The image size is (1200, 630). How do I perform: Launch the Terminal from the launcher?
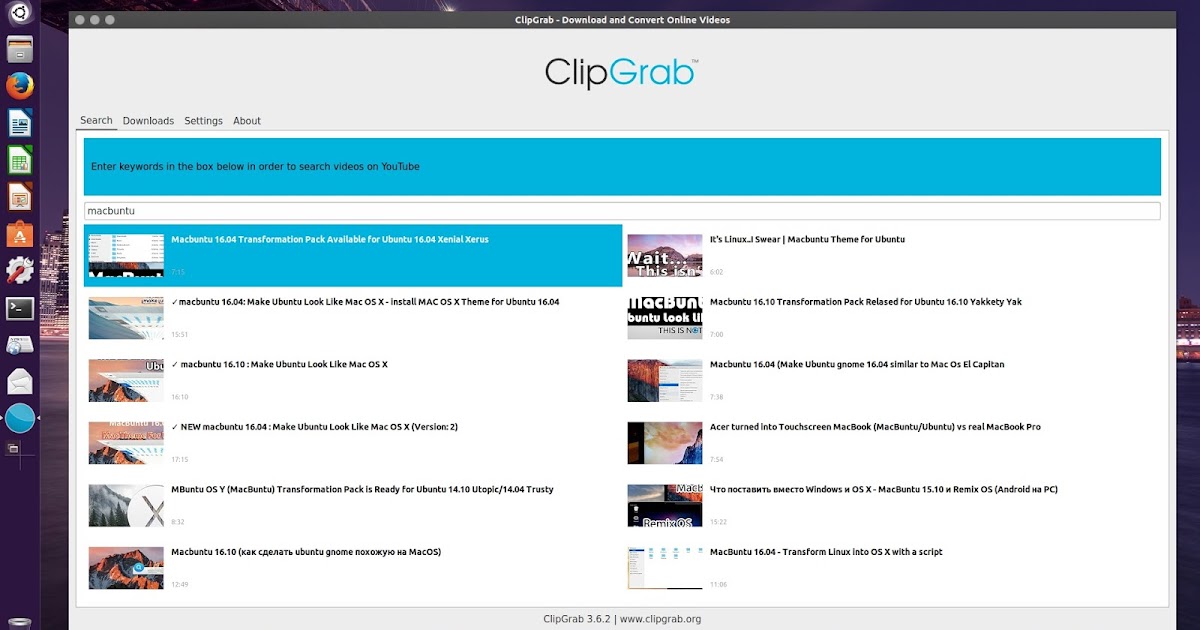click(21, 306)
